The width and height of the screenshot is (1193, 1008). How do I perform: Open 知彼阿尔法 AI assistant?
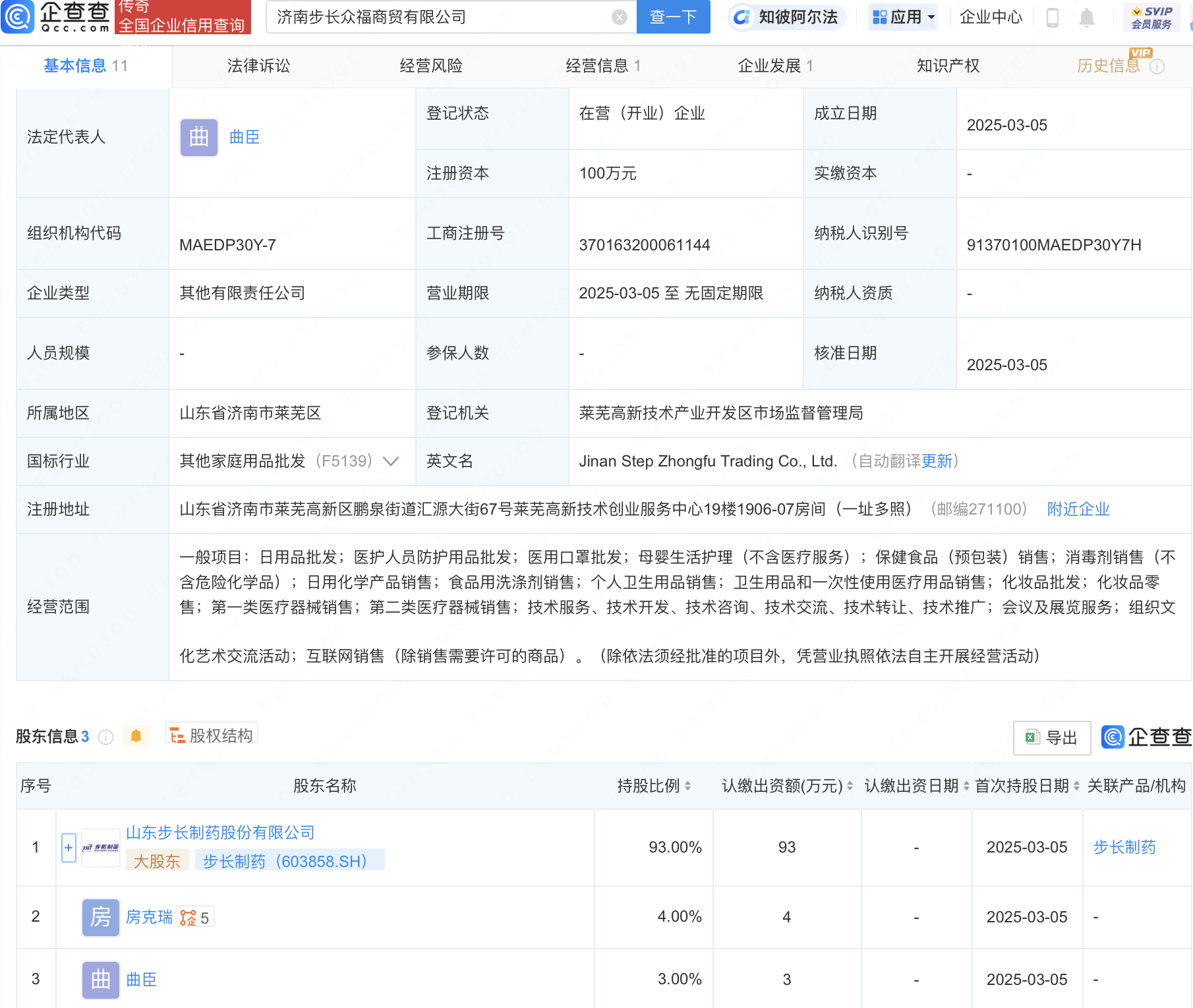(x=786, y=16)
